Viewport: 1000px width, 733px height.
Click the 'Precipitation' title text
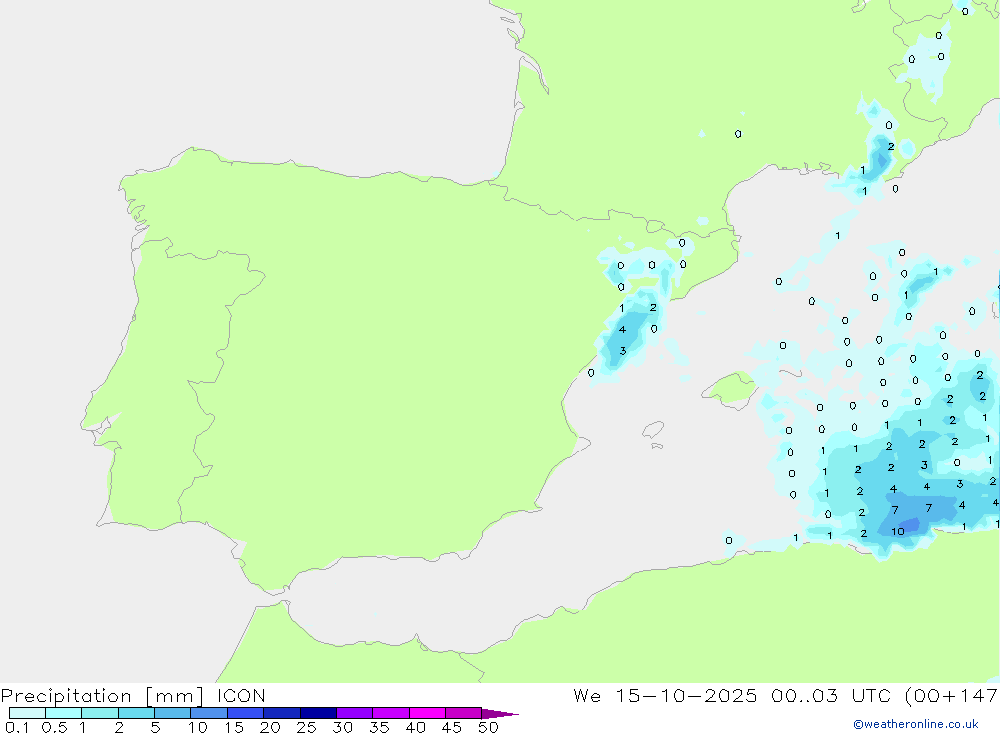coord(66,696)
